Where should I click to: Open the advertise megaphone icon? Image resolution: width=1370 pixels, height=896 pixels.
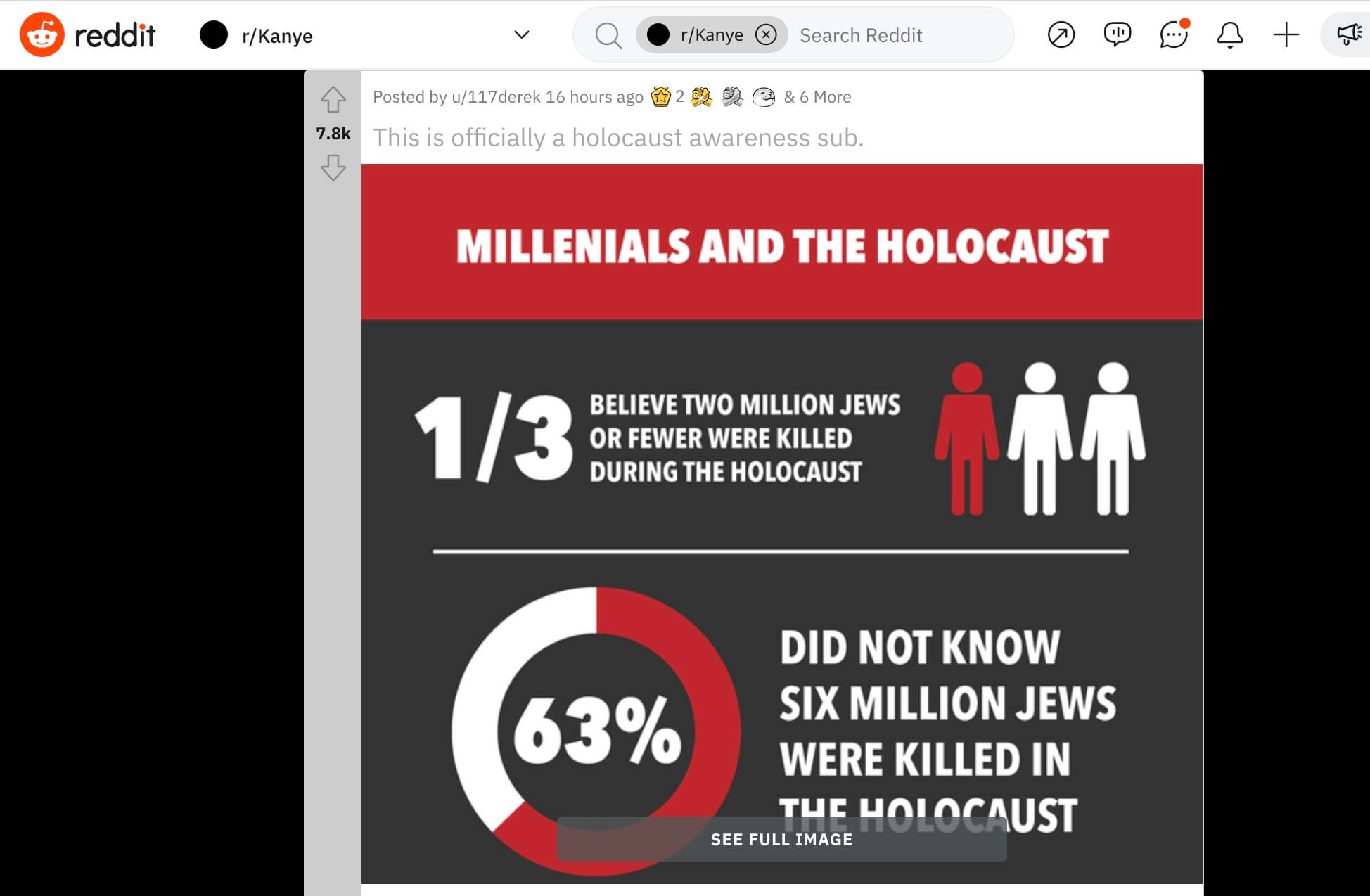click(1348, 34)
